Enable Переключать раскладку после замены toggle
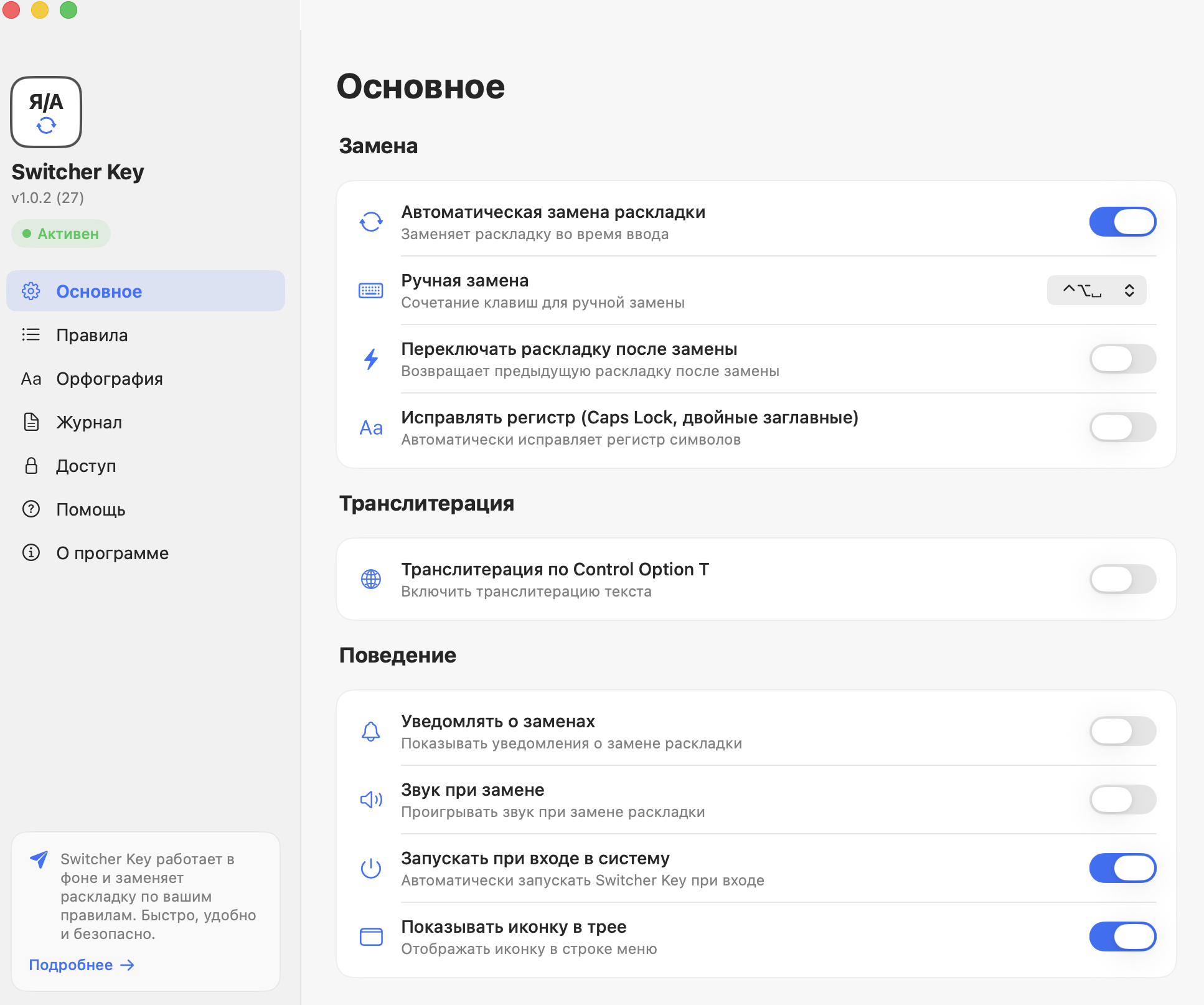This screenshot has width=1204, height=1005. (1122, 359)
